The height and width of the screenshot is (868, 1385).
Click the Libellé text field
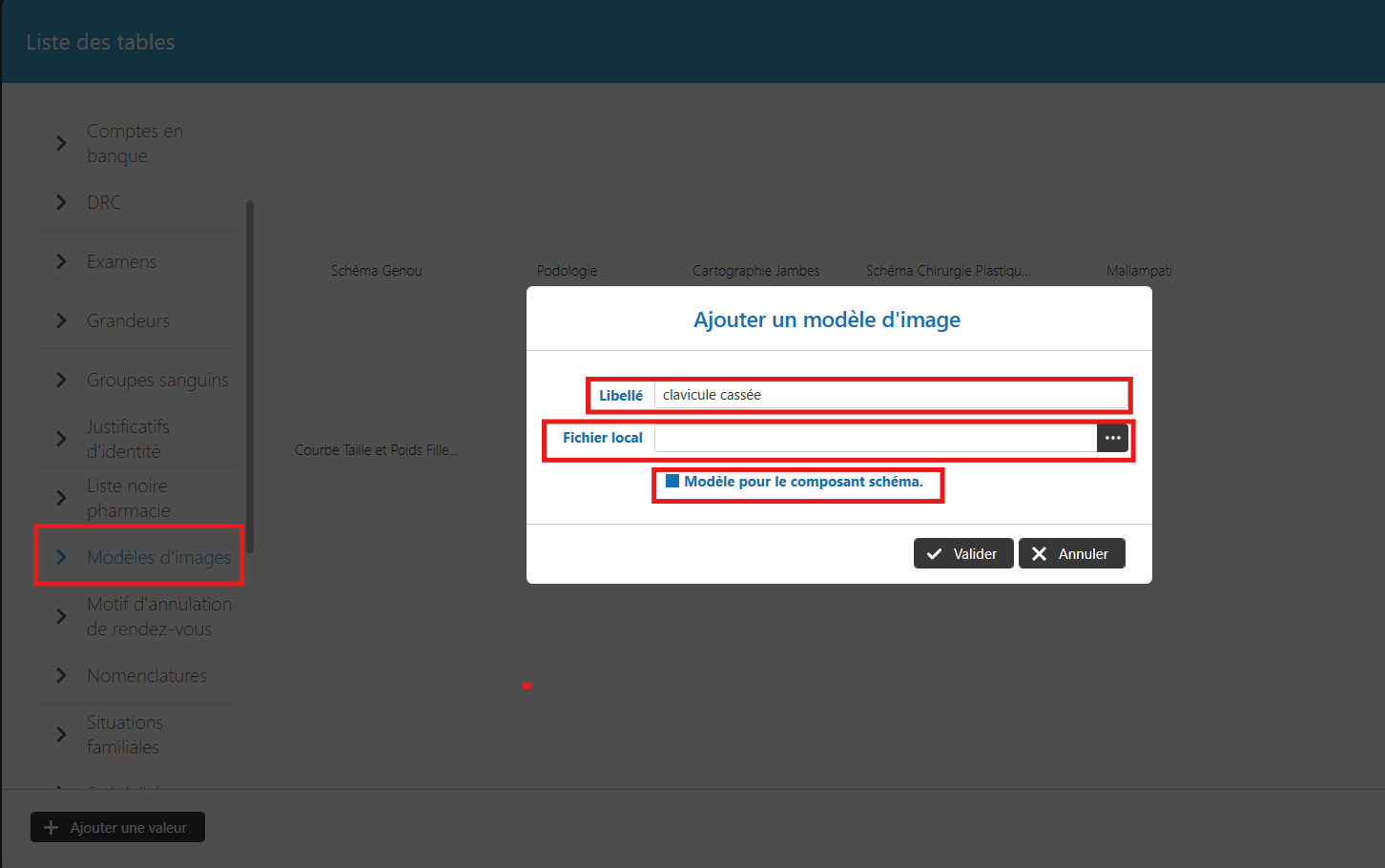(889, 395)
